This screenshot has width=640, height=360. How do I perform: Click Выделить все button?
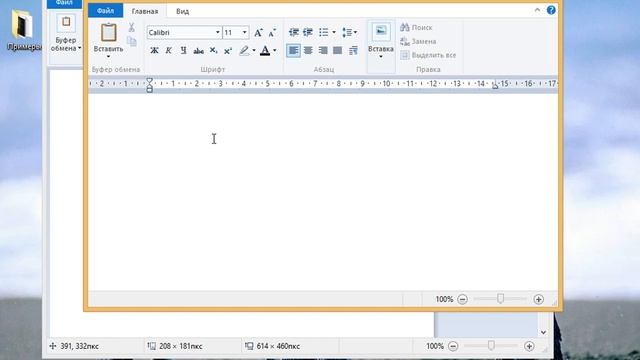point(428,55)
